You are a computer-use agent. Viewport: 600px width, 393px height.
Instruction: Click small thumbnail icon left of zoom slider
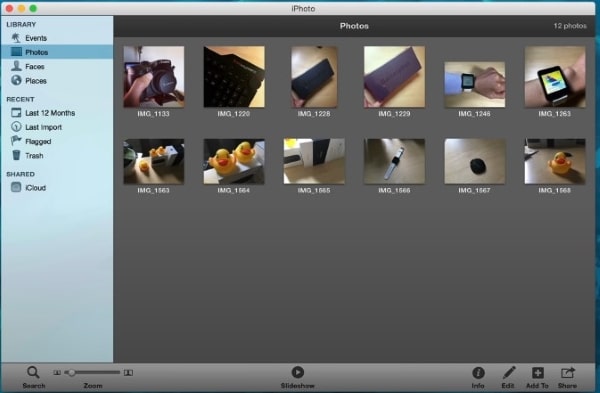[57, 372]
